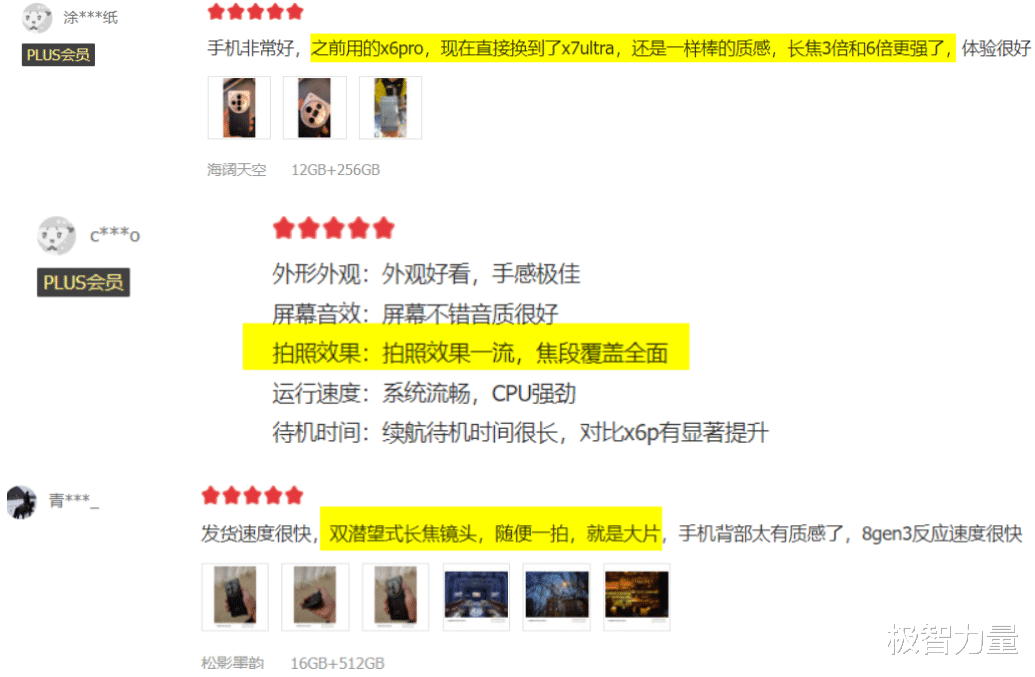This screenshot has width=1035, height=677.
Task: Open the first hand-held phone photo in the bottom review
Action: coord(235,596)
